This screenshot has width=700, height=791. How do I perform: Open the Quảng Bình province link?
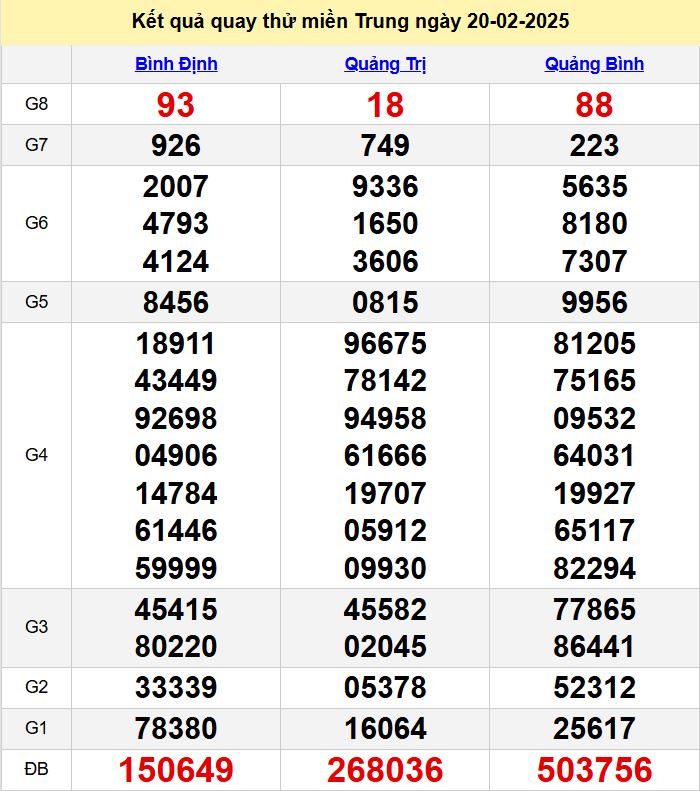pos(594,64)
